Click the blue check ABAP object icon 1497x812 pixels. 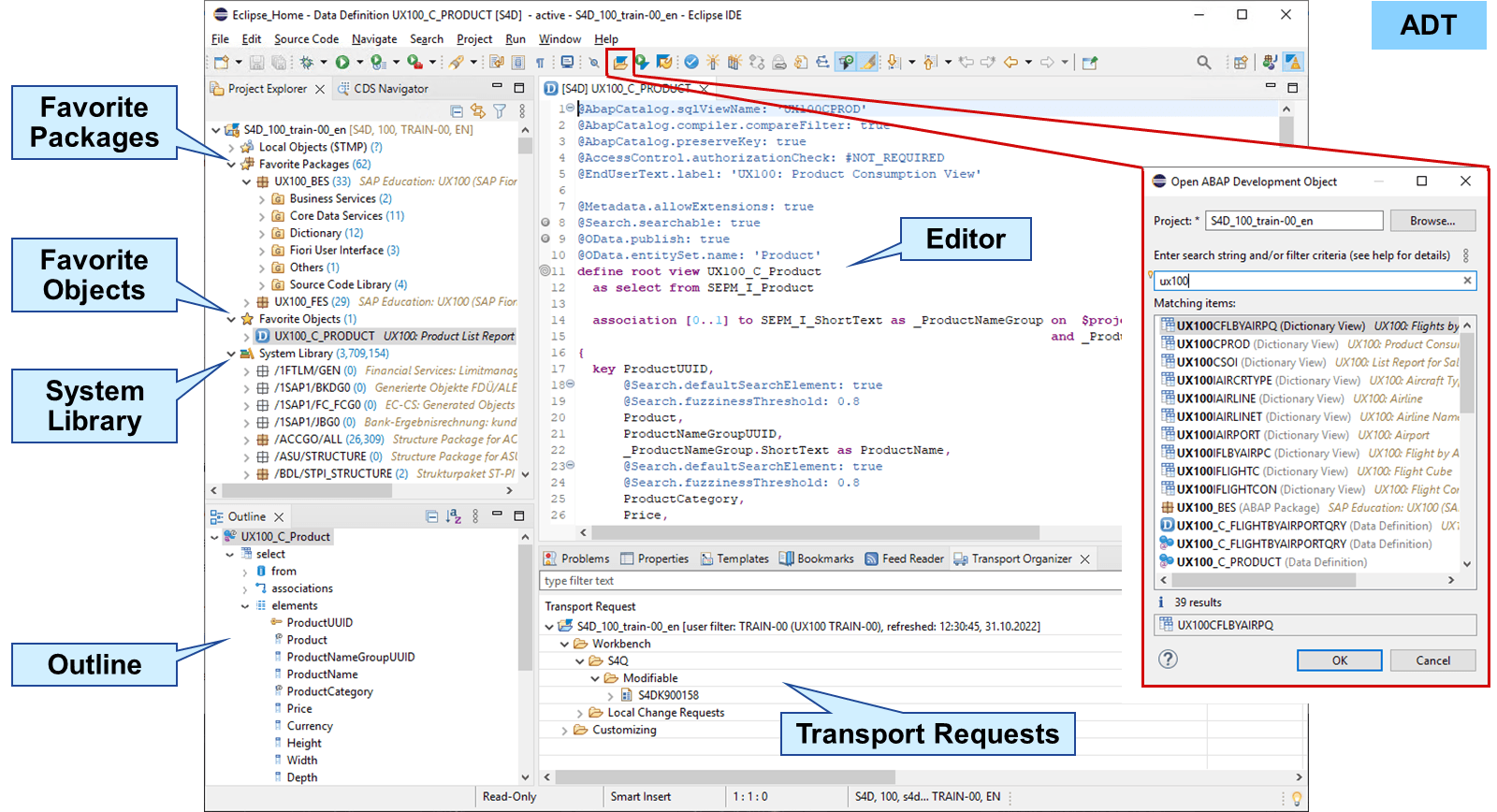point(691,62)
